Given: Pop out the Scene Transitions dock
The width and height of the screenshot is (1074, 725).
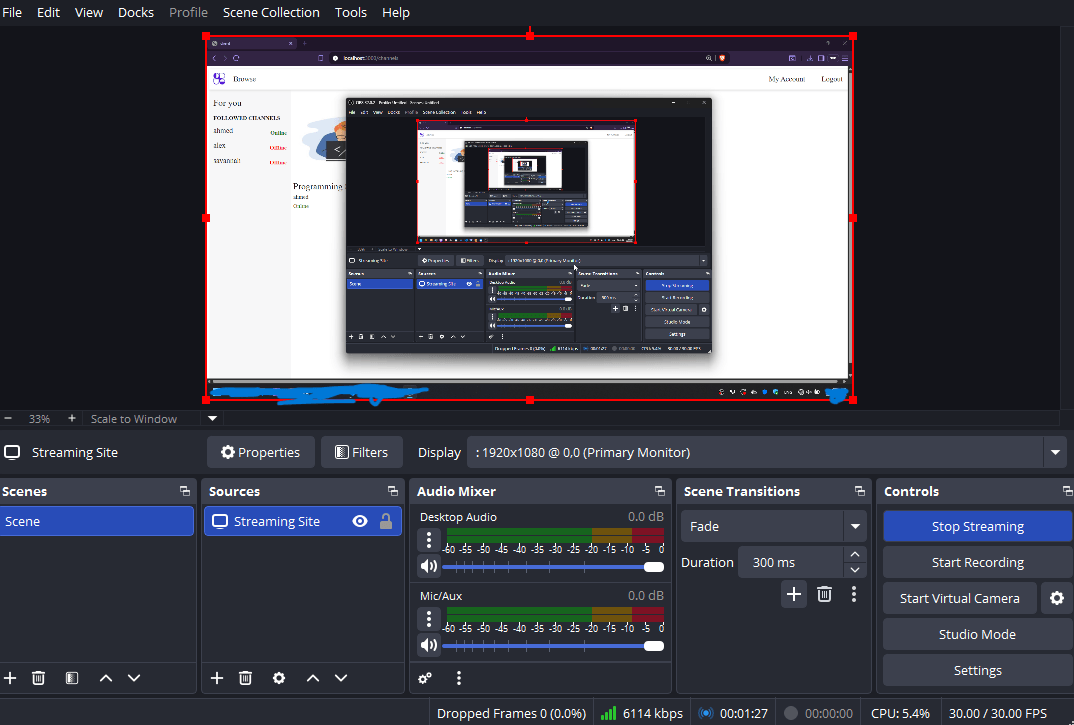Looking at the screenshot, I should coord(860,491).
